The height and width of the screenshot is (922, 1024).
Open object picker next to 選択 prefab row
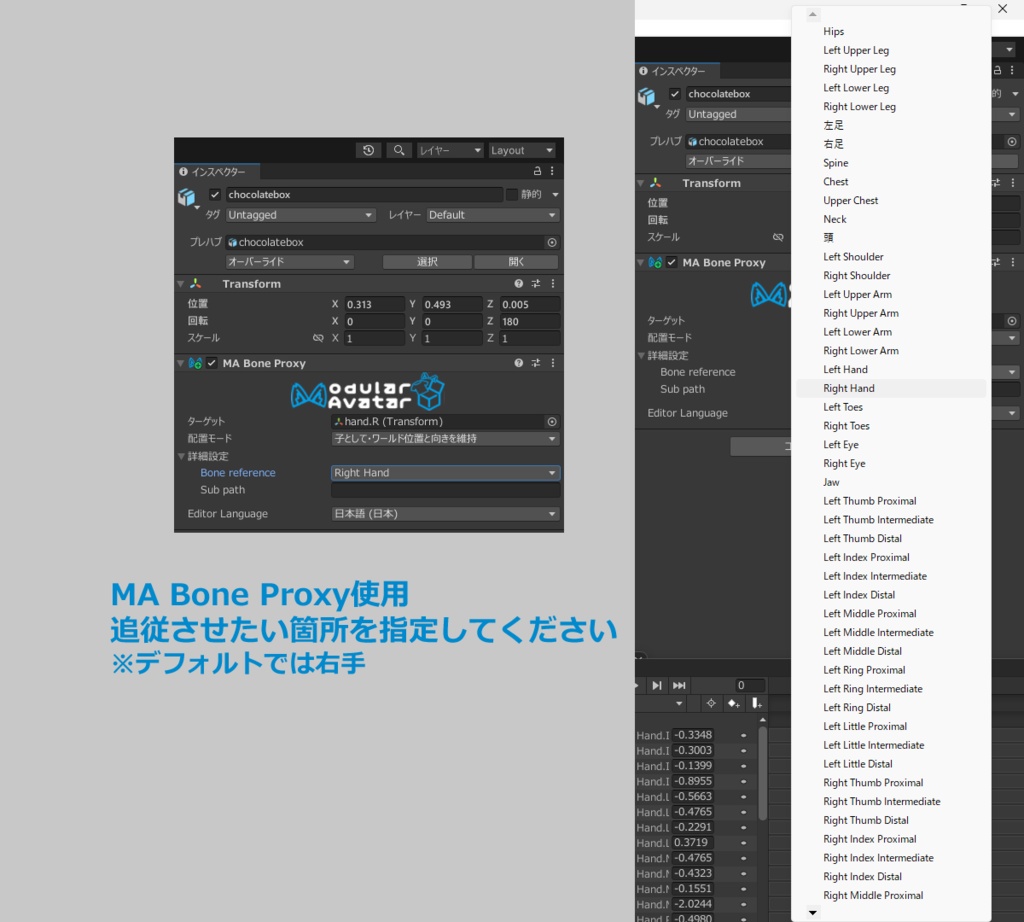pos(552,242)
